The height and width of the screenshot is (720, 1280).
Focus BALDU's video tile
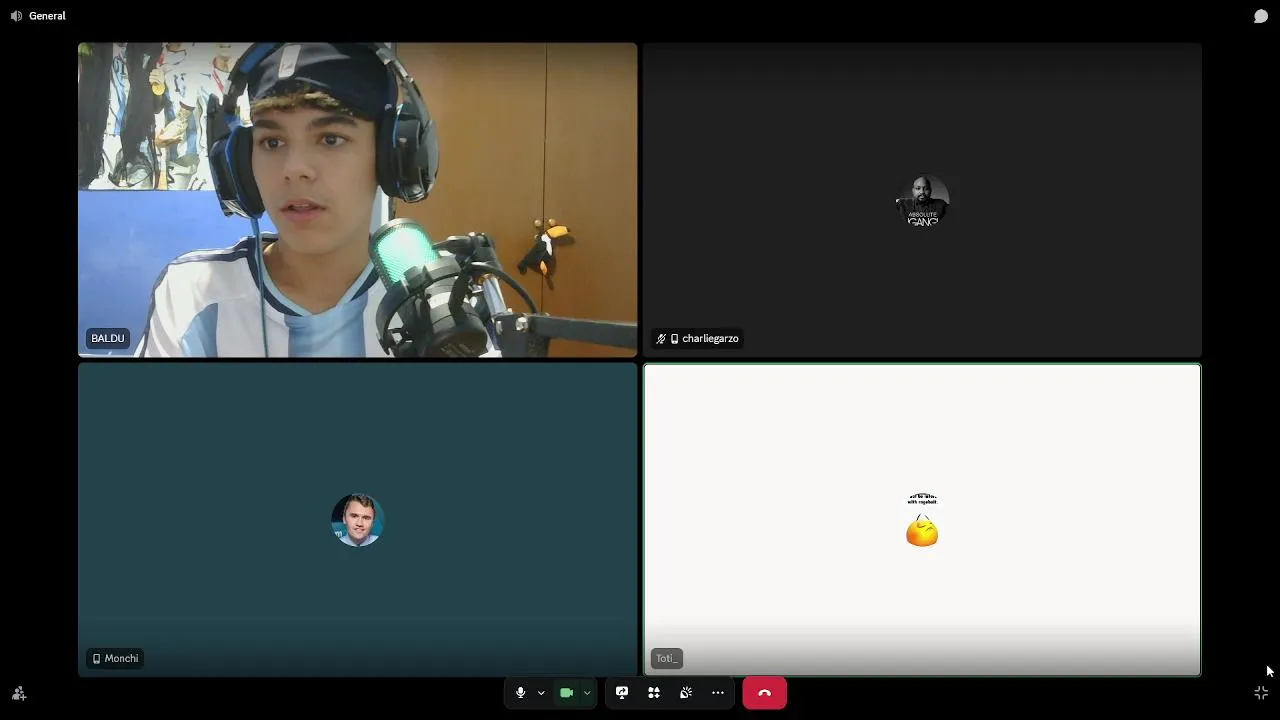pyautogui.click(x=358, y=200)
